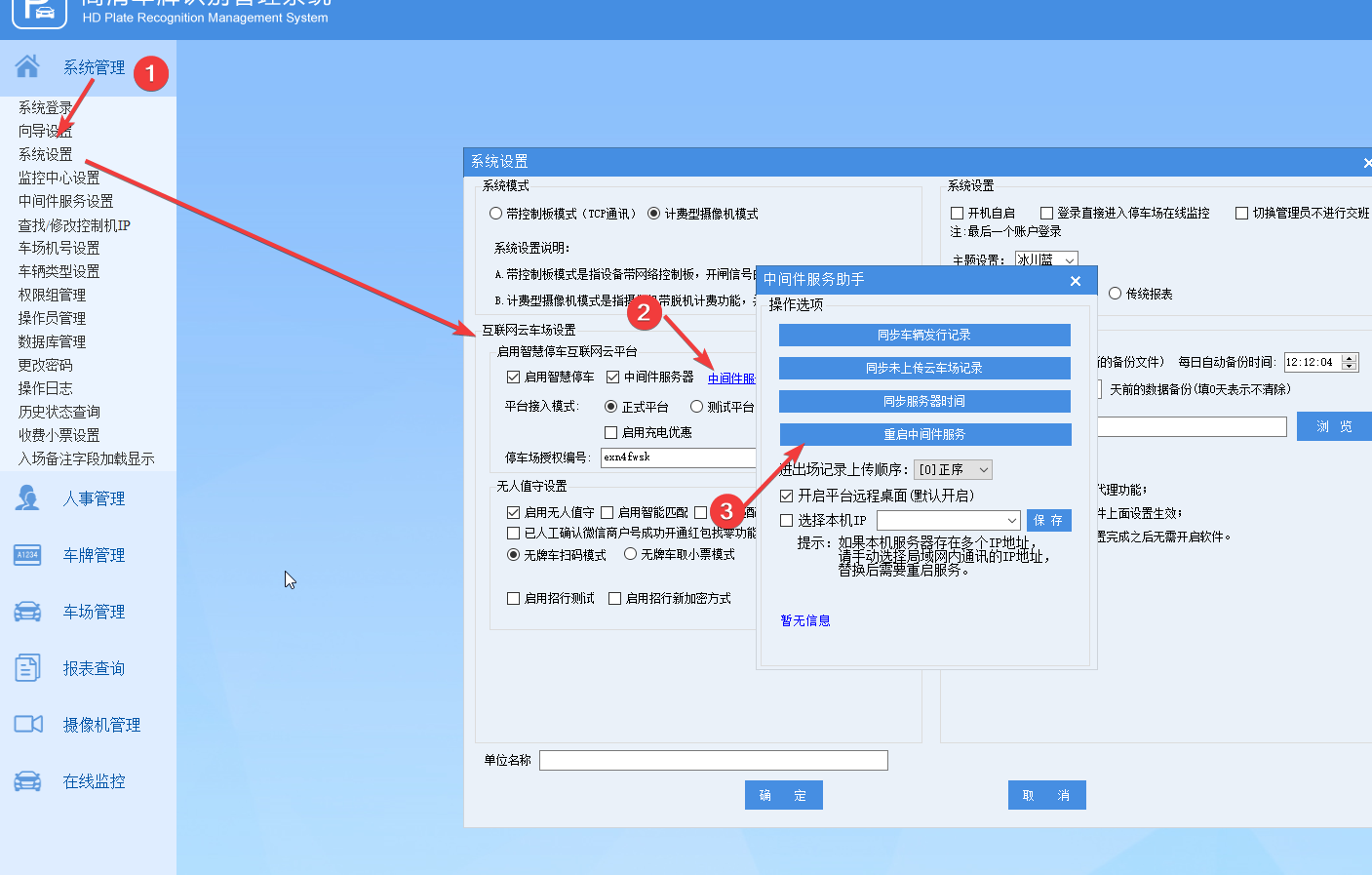Click the parking logo icon in header
Viewport: 1372px width, 875px height.
coord(39,10)
